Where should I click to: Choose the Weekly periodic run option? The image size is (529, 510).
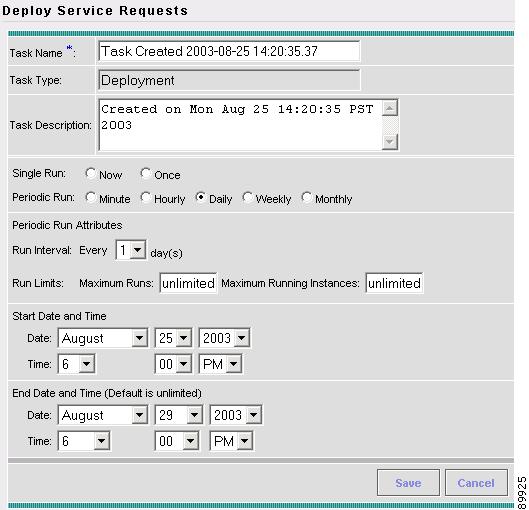247,197
